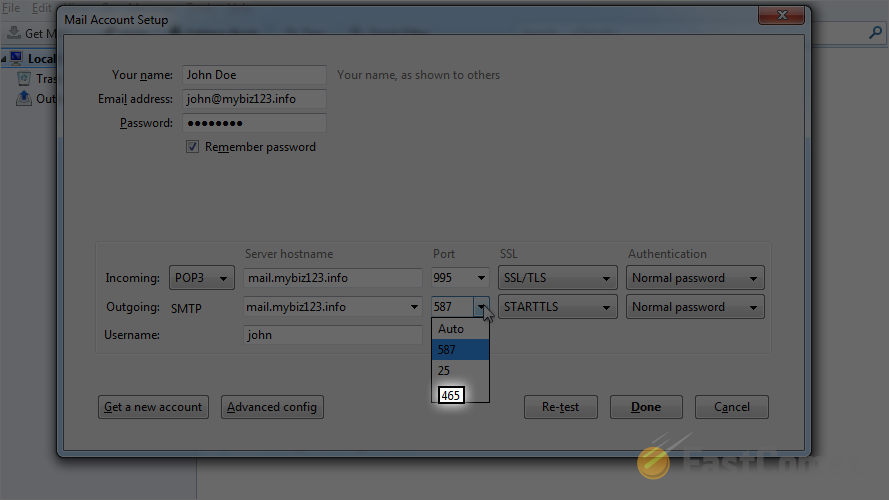Click Get a new account button

pyautogui.click(x=153, y=407)
